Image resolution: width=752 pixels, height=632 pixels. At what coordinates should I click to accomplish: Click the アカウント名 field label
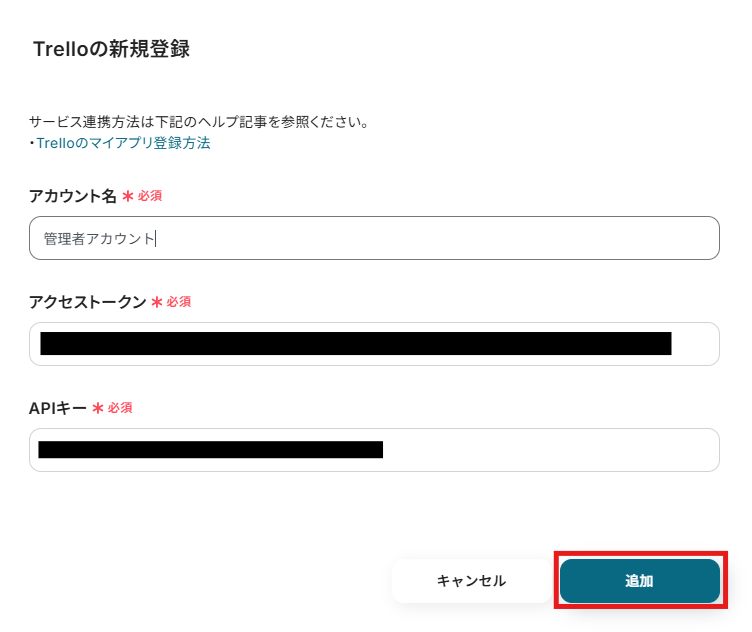pos(73,196)
